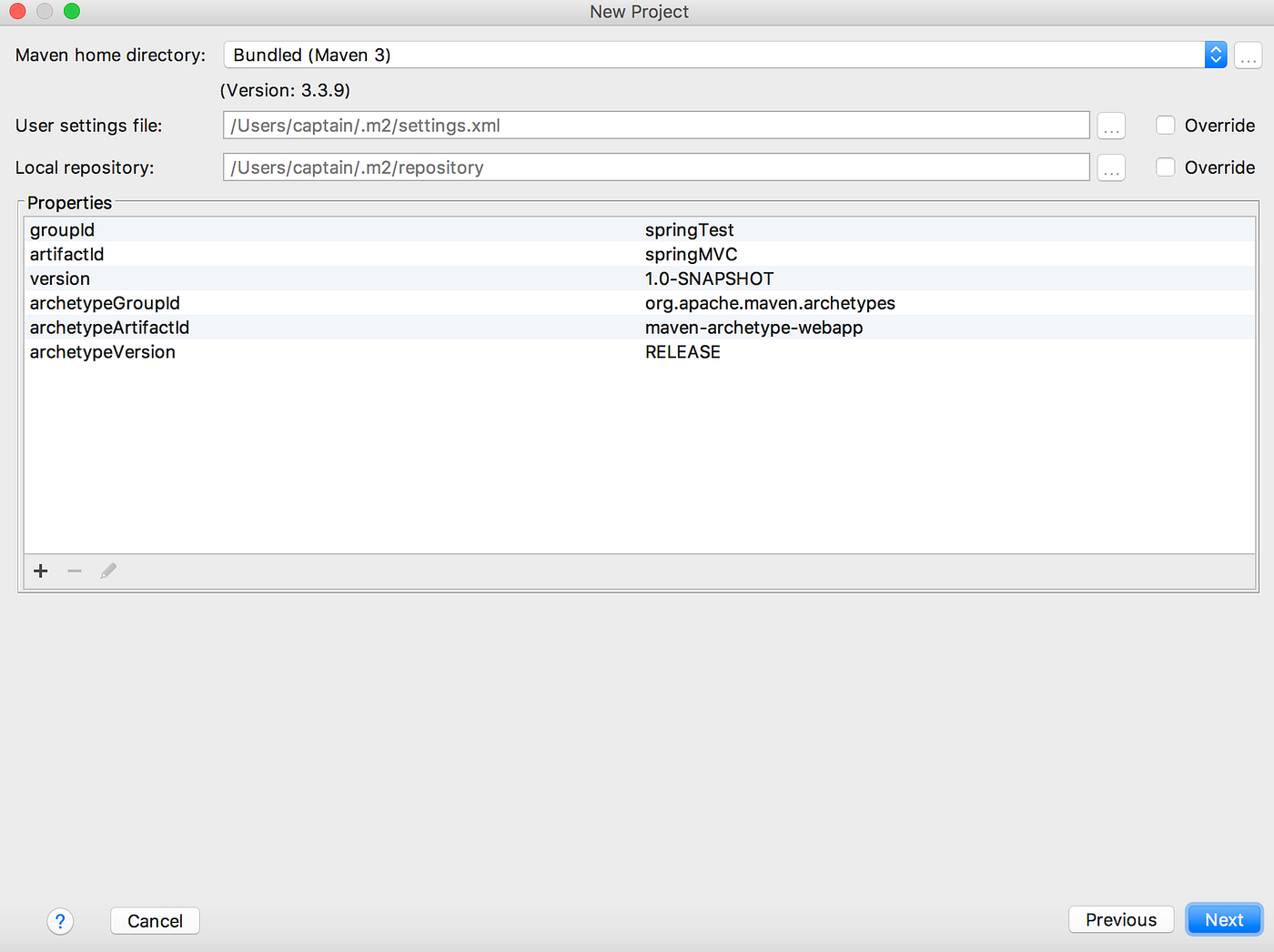1274x952 pixels.
Task: Enable Override for the user settings file
Action: [1166, 125]
